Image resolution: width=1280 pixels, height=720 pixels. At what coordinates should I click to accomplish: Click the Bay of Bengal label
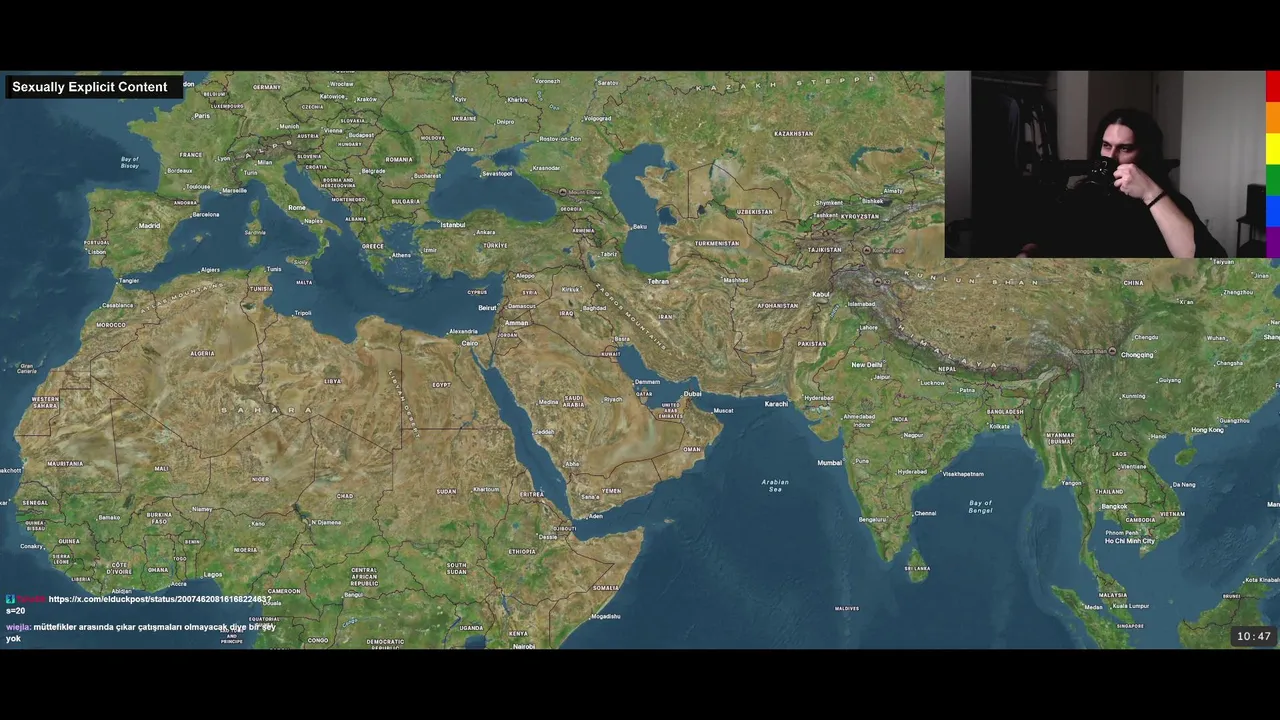click(x=980, y=507)
